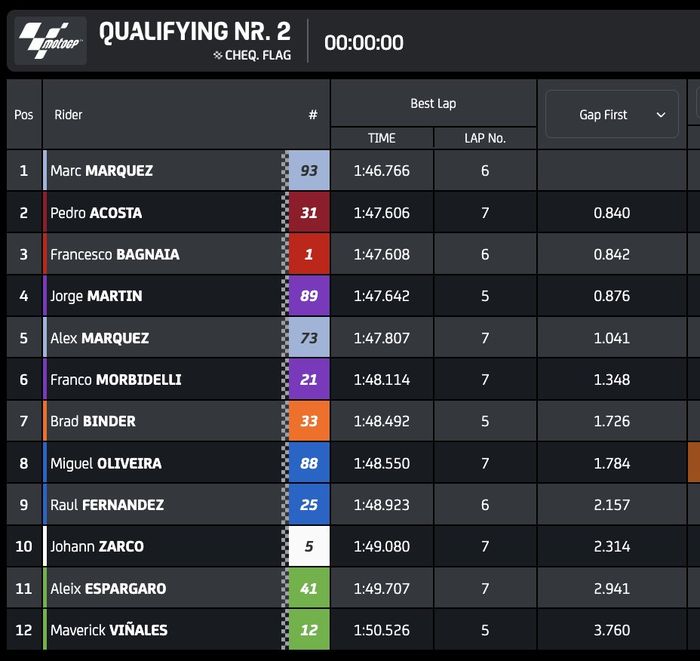This screenshot has width=700, height=661.
Task: Open the Gap First dropdown
Action: pyautogui.click(x=611, y=115)
